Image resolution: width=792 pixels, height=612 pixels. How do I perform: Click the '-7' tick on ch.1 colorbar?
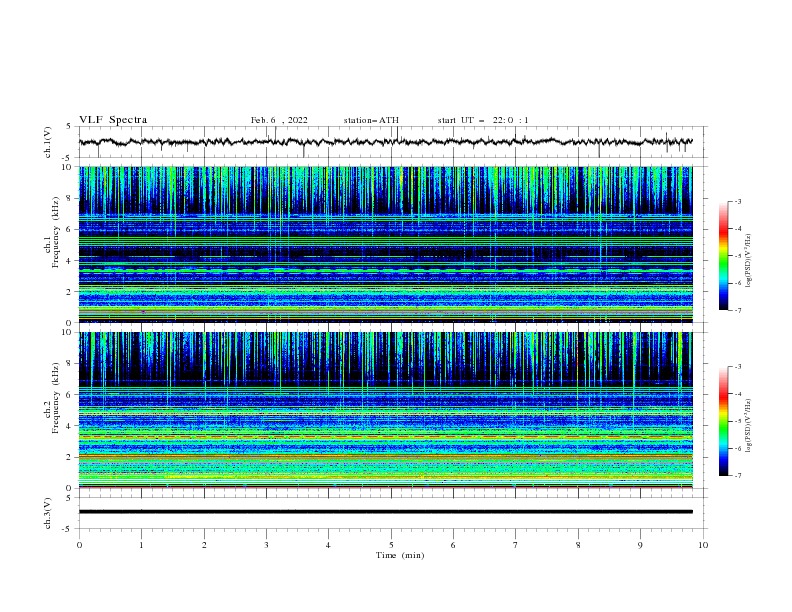737,310
